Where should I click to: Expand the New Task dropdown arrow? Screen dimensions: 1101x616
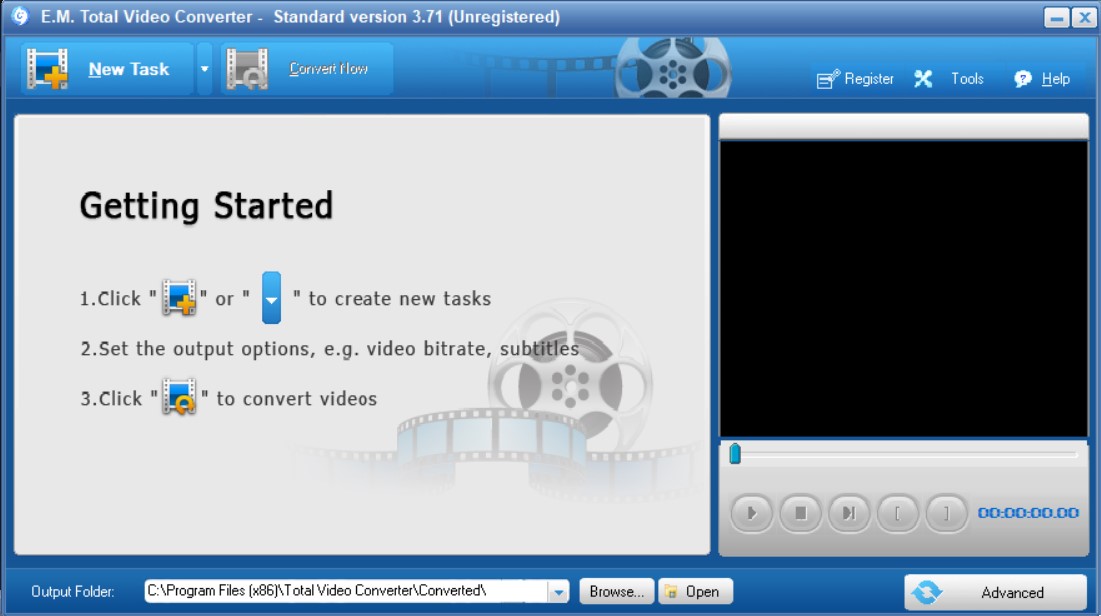point(207,68)
